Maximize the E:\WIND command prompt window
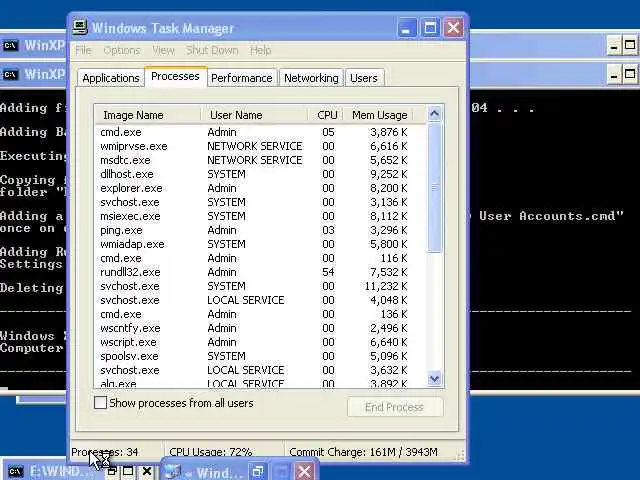 pyautogui.click(x=128, y=471)
